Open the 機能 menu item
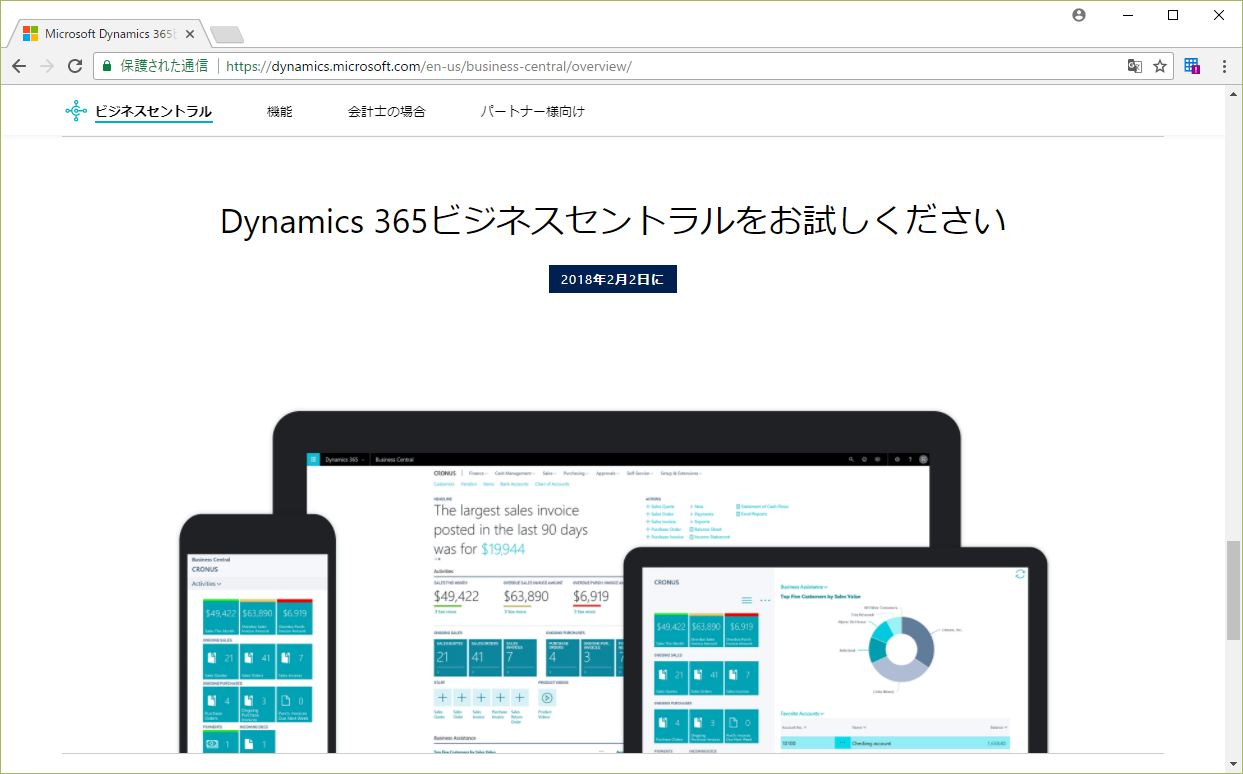This screenshot has width=1243, height=774. point(280,112)
